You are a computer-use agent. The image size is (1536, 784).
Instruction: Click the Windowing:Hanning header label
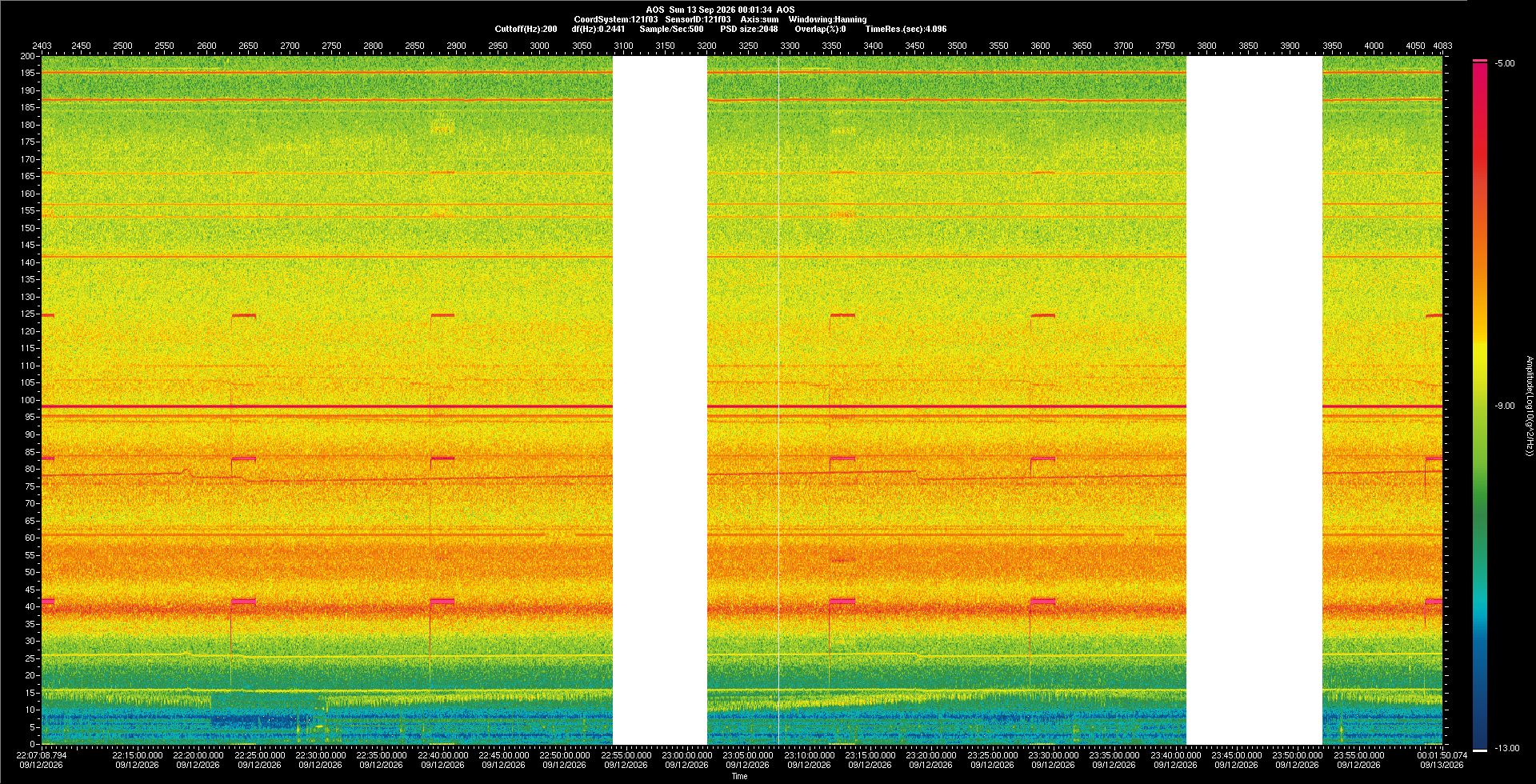point(827,19)
